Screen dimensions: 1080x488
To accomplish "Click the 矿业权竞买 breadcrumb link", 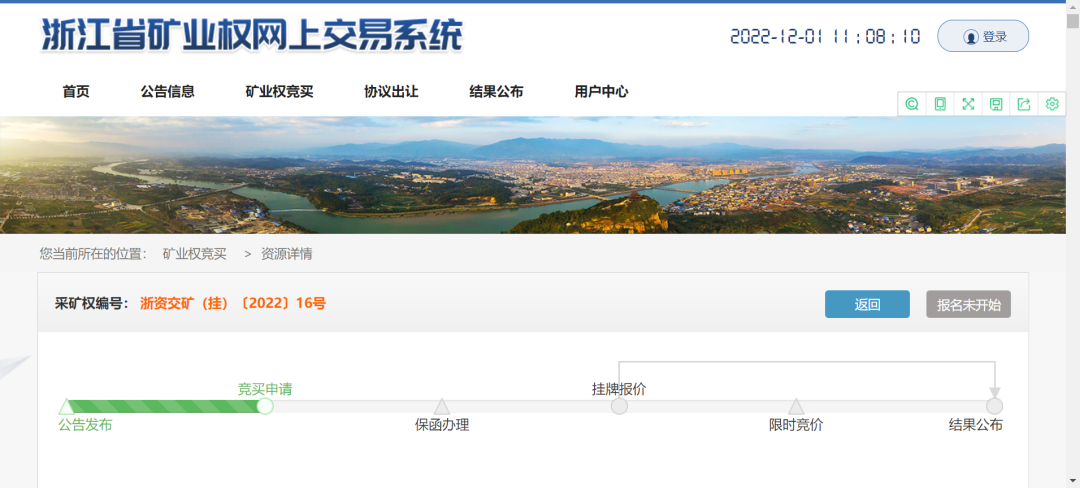I will pyautogui.click(x=195, y=254).
